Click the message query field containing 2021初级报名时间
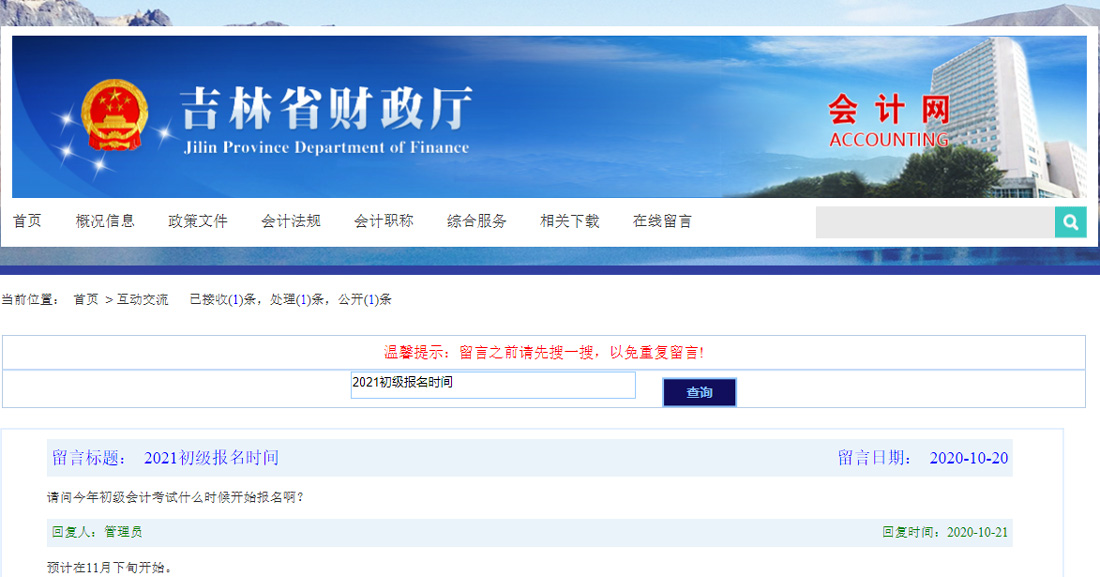This screenshot has height=577, width=1100. (x=493, y=385)
